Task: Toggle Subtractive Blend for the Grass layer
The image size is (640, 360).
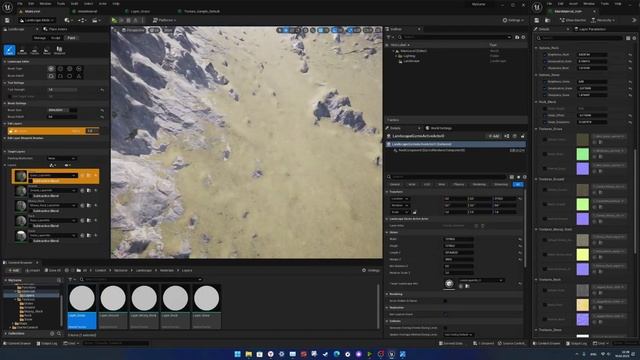Action: tap(30, 181)
